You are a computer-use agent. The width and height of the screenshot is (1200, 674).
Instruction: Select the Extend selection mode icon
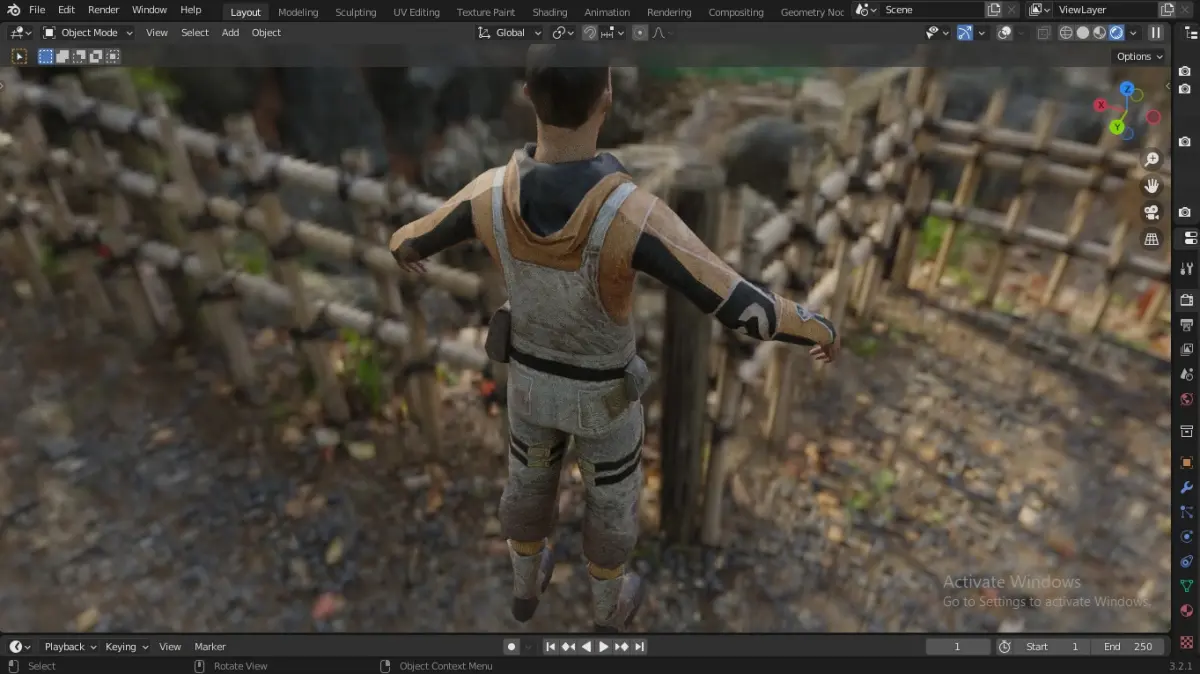(62, 56)
